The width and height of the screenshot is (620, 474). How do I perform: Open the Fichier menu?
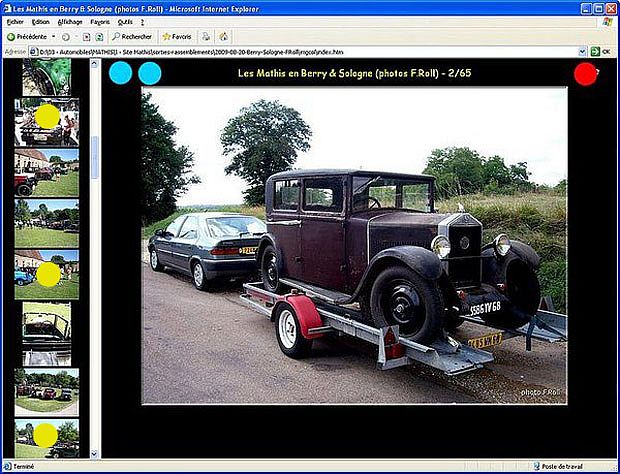[15, 21]
